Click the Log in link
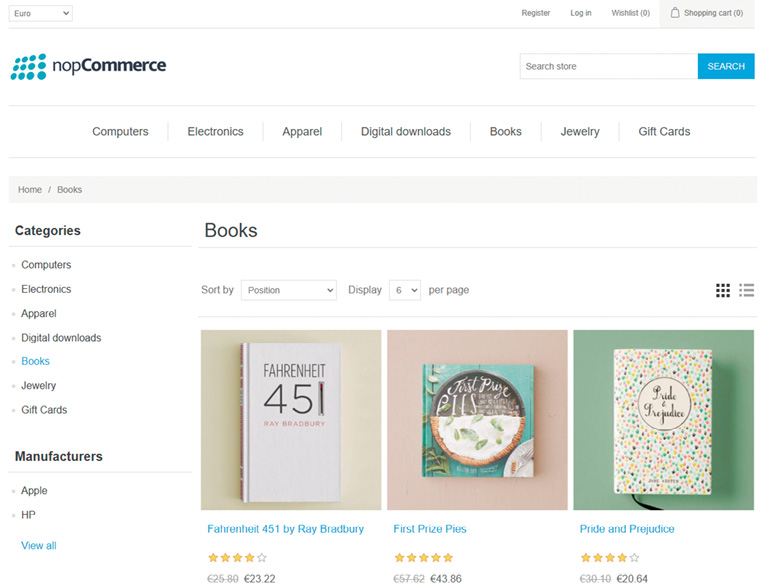This screenshot has width=765, height=586. 581,13
